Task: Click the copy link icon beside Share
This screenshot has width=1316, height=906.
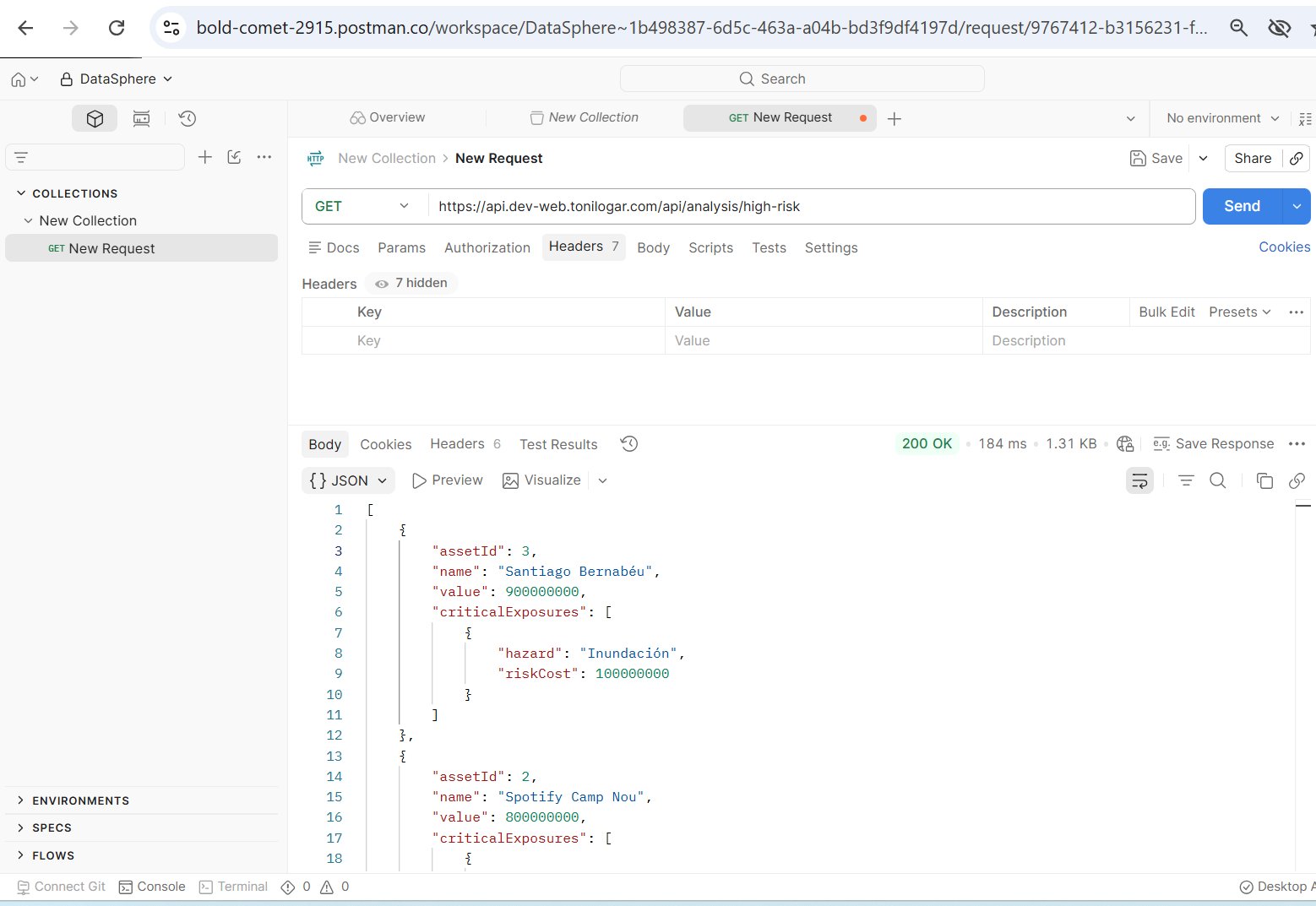Action: click(x=1297, y=158)
